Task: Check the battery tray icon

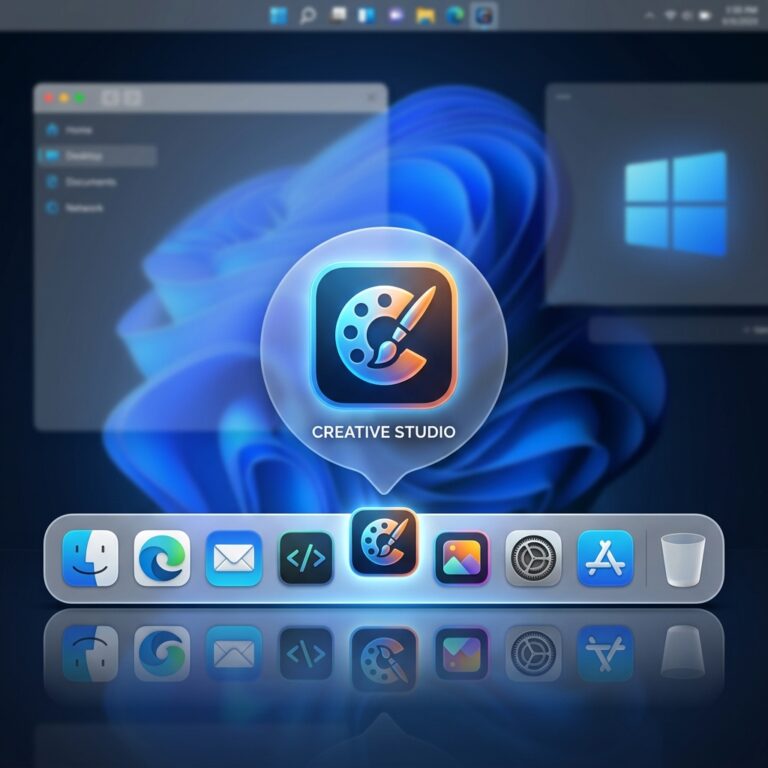Action: 704,16
